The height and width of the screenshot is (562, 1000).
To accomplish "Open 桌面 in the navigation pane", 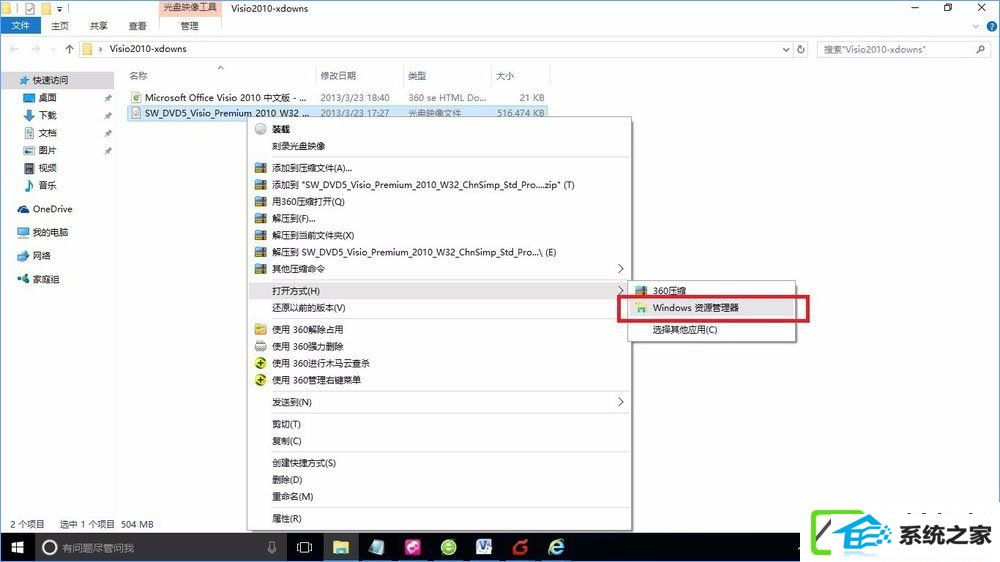I will 47,98.
